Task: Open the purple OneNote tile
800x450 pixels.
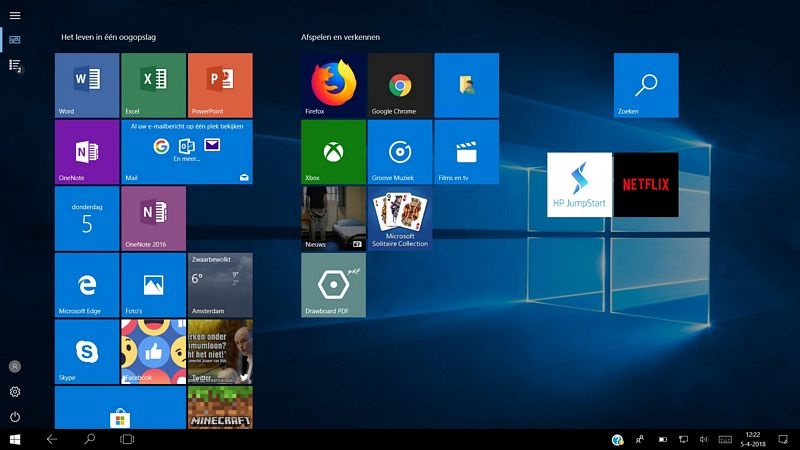Action: tap(87, 152)
